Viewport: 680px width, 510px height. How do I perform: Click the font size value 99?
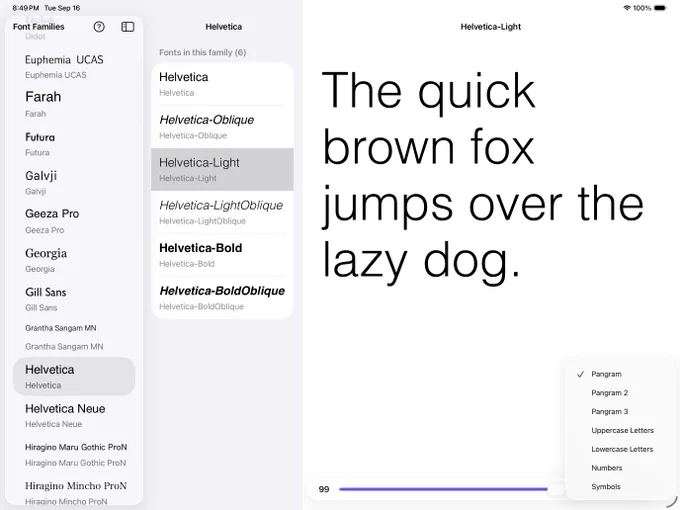tap(324, 489)
